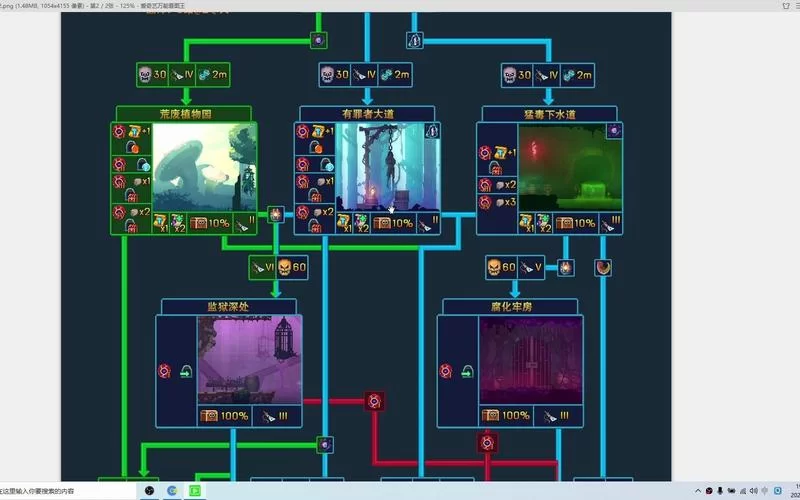800x500 pixels.
Task: Click the boss cell icon in 监狱深处
Action: pos(164,371)
